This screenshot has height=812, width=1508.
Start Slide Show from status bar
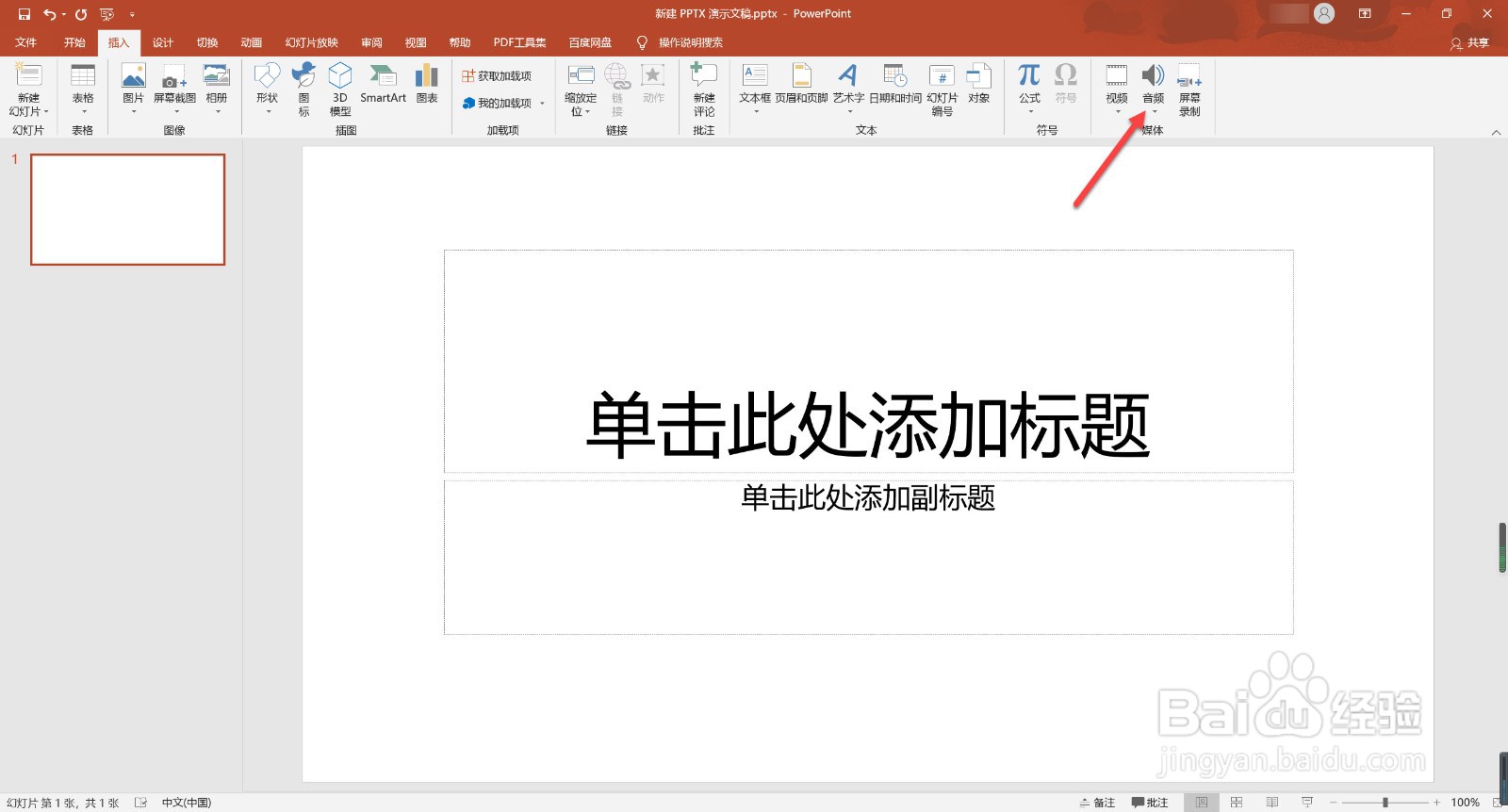[1307, 803]
